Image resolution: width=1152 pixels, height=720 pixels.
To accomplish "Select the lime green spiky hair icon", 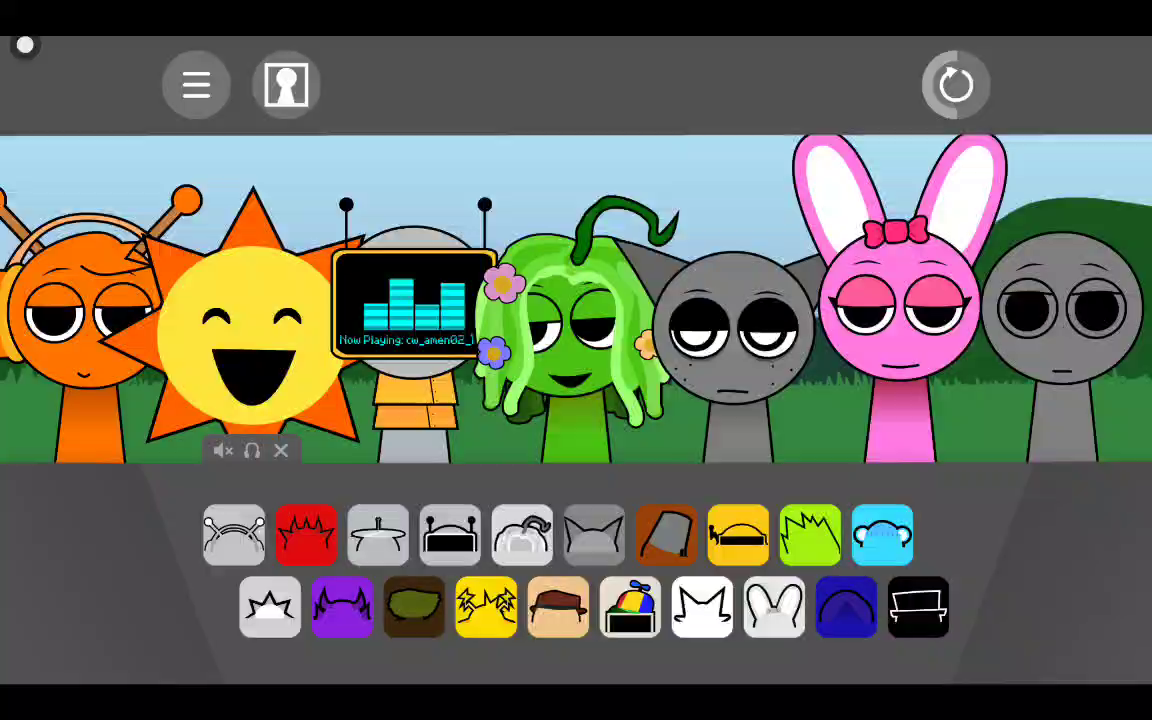I will [810, 535].
